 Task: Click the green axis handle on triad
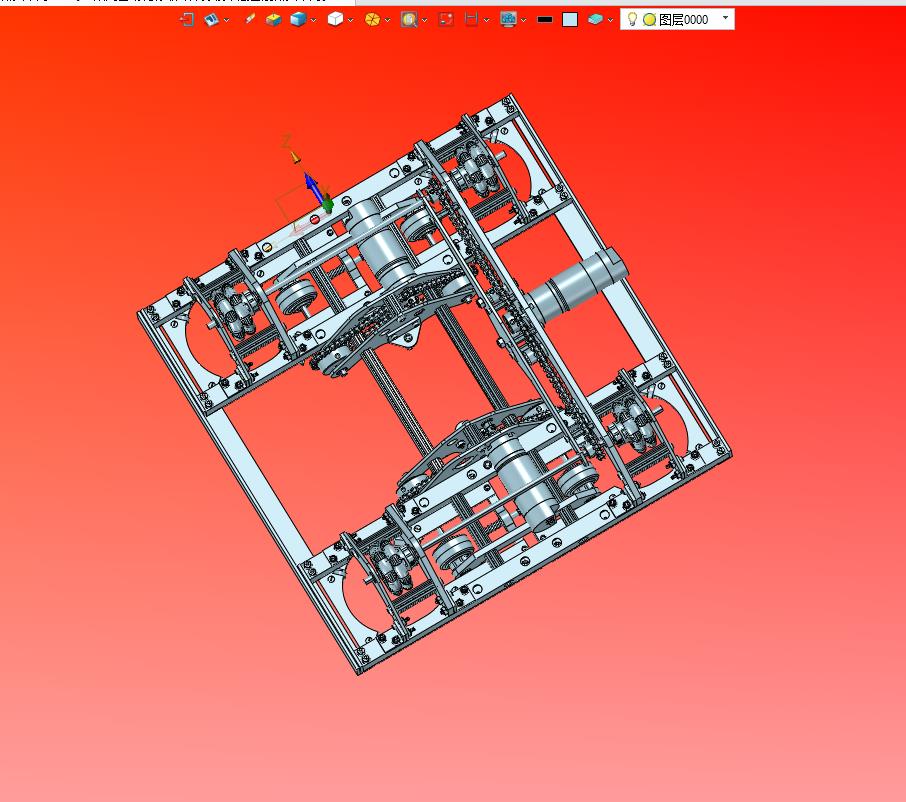(x=328, y=205)
